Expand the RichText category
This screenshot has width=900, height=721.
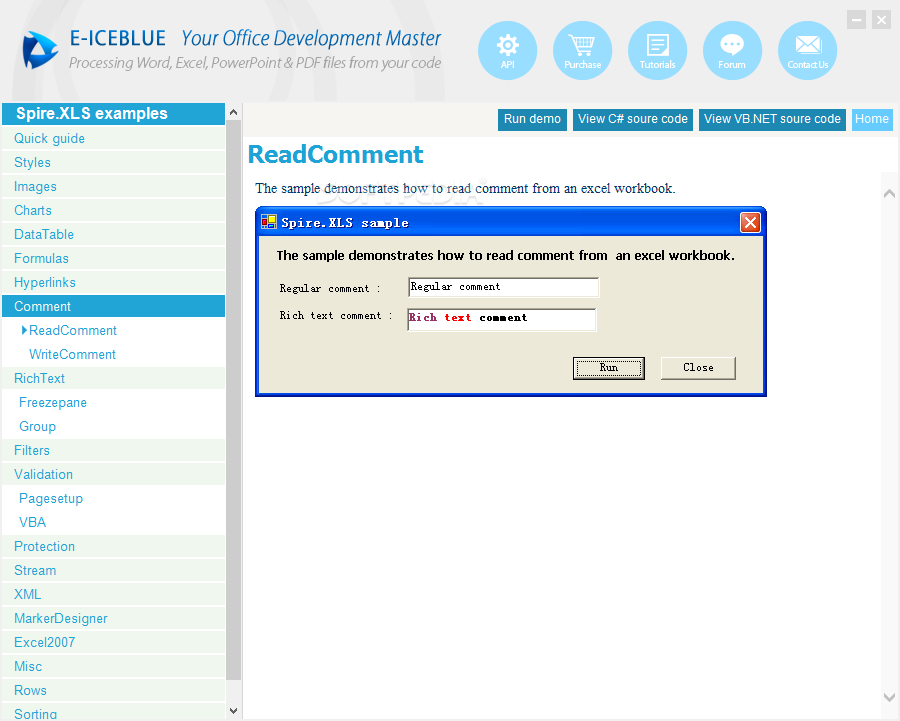click(114, 379)
